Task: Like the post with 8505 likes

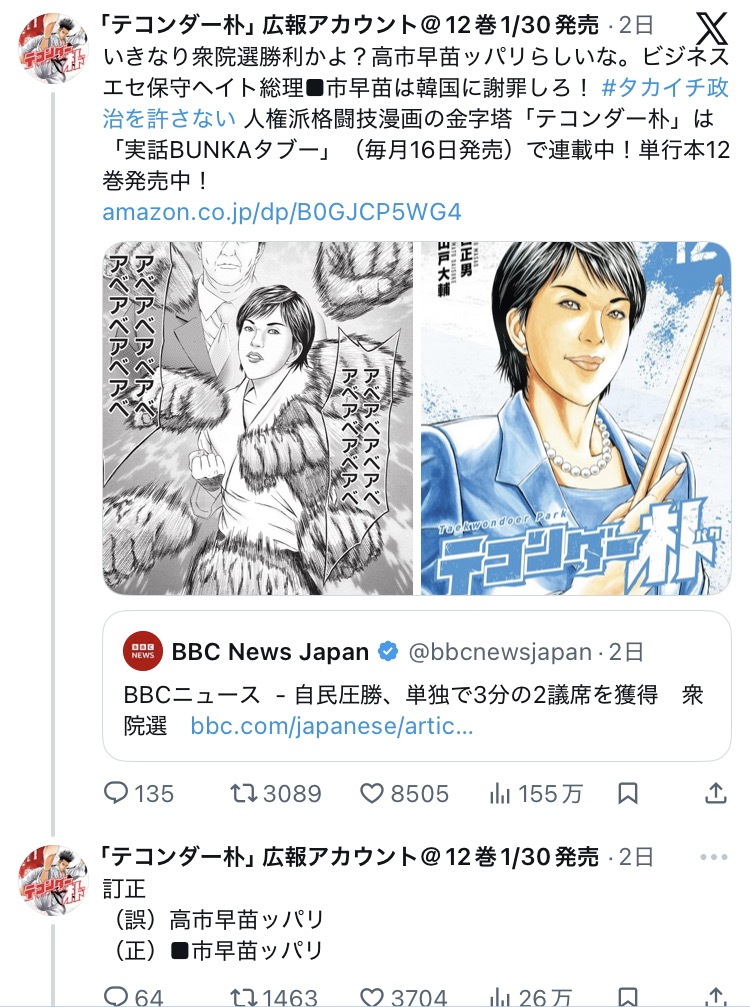Action: [x=372, y=793]
